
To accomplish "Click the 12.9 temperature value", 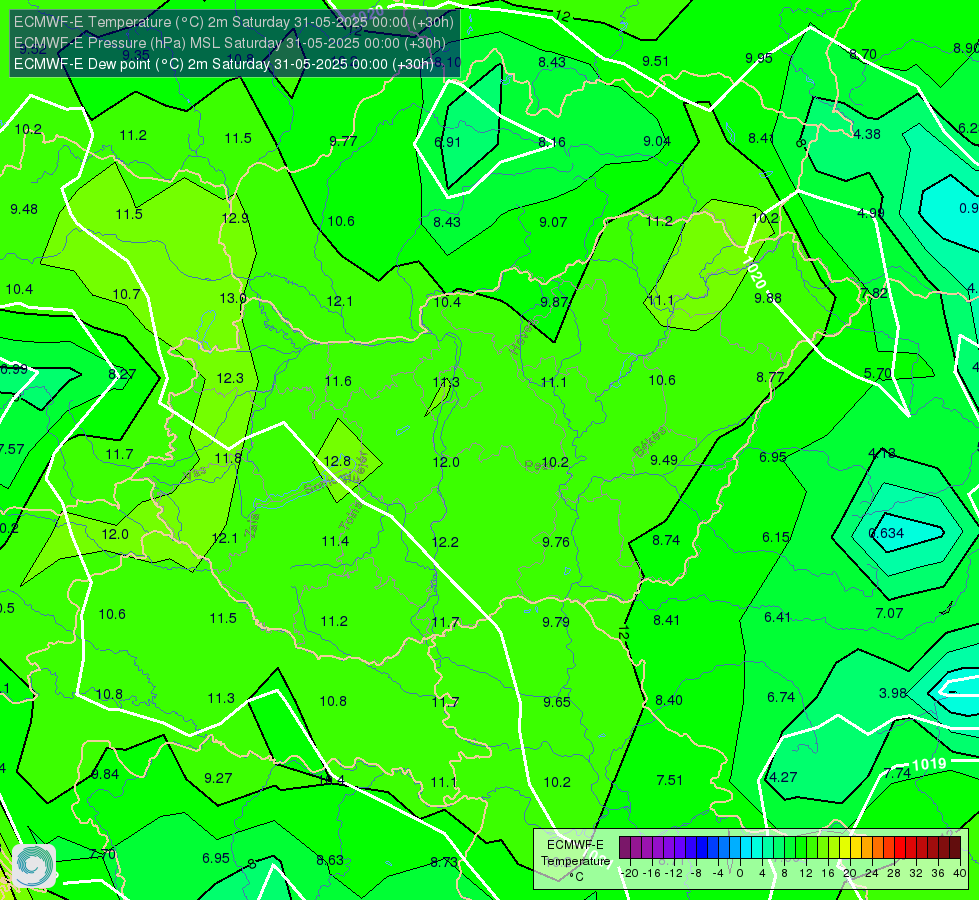I will point(235,219).
